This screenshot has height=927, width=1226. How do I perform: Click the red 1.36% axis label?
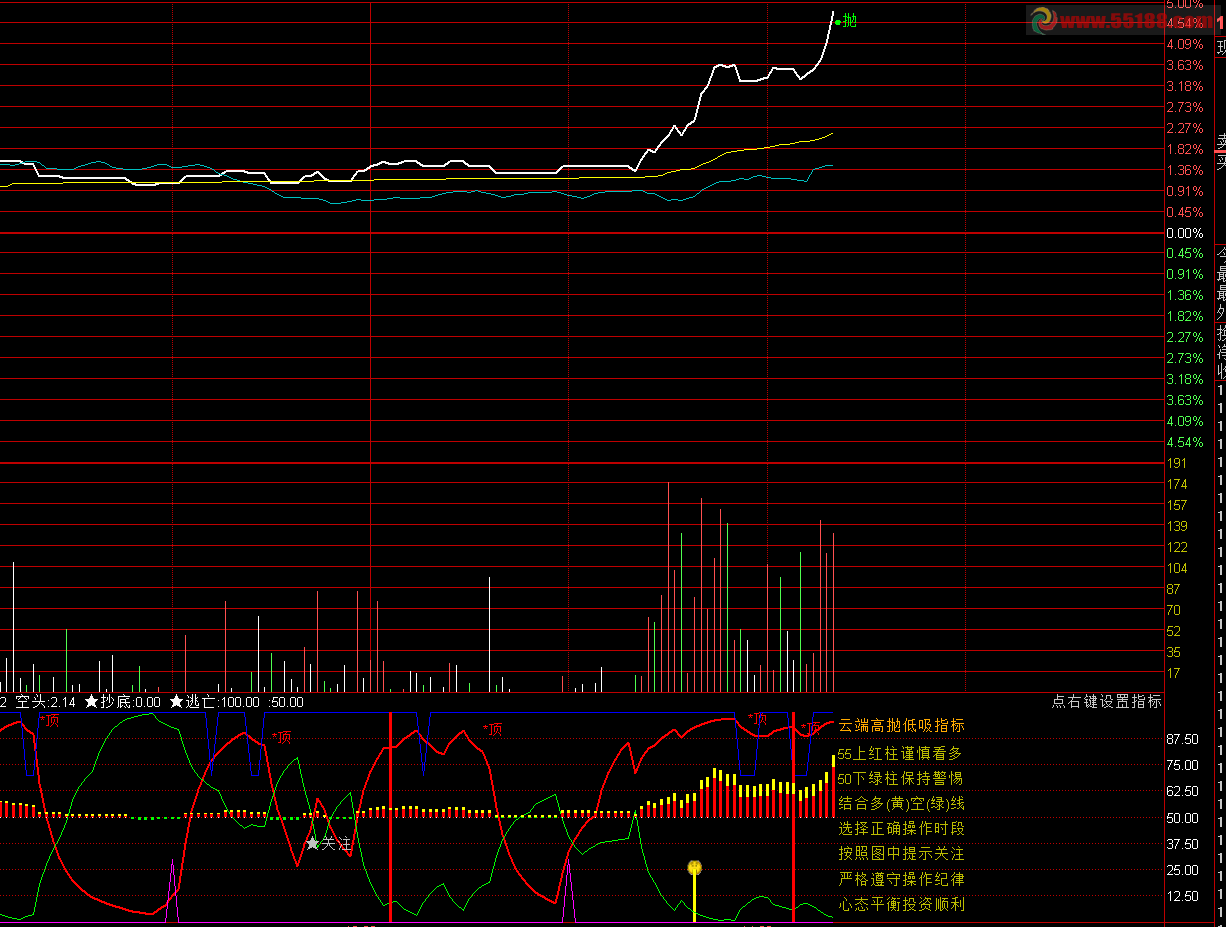point(1185,170)
